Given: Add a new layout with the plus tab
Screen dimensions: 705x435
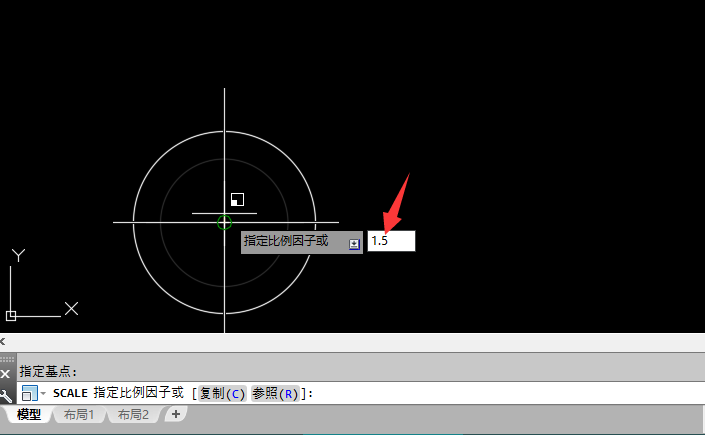Looking at the screenshot, I should click(x=176, y=414).
